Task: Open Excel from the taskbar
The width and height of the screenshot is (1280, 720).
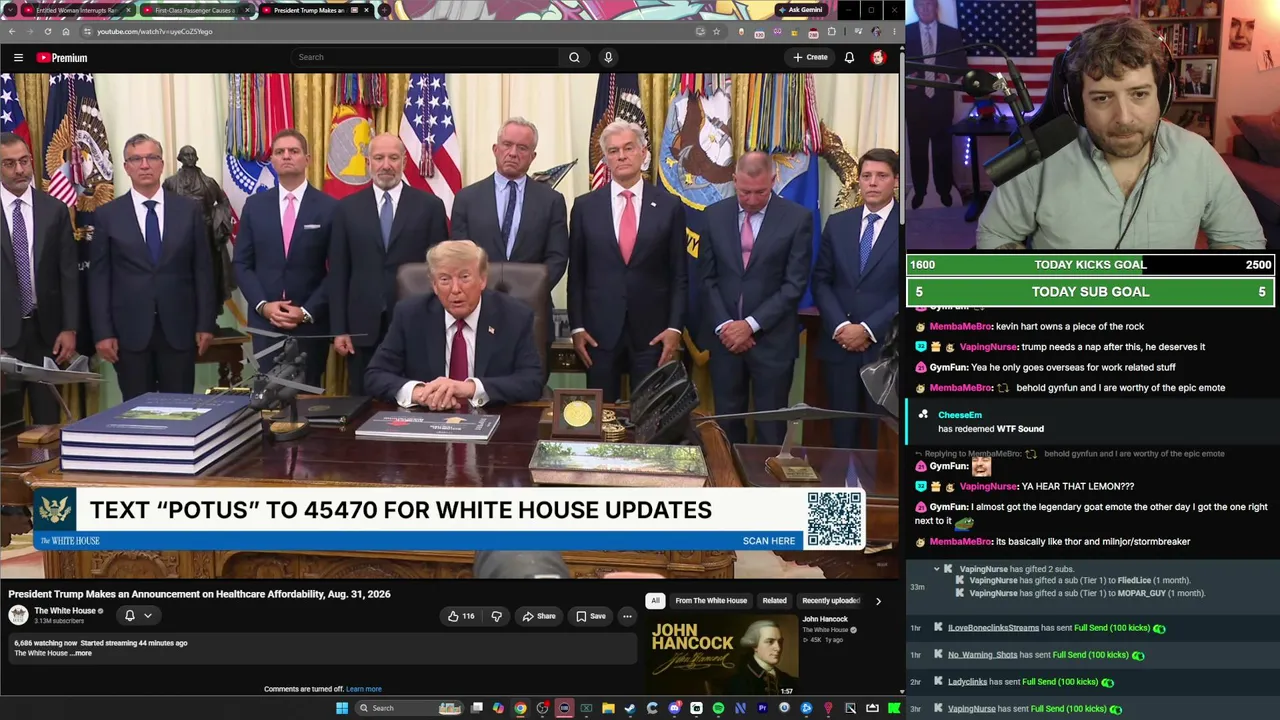Action: tap(586, 708)
